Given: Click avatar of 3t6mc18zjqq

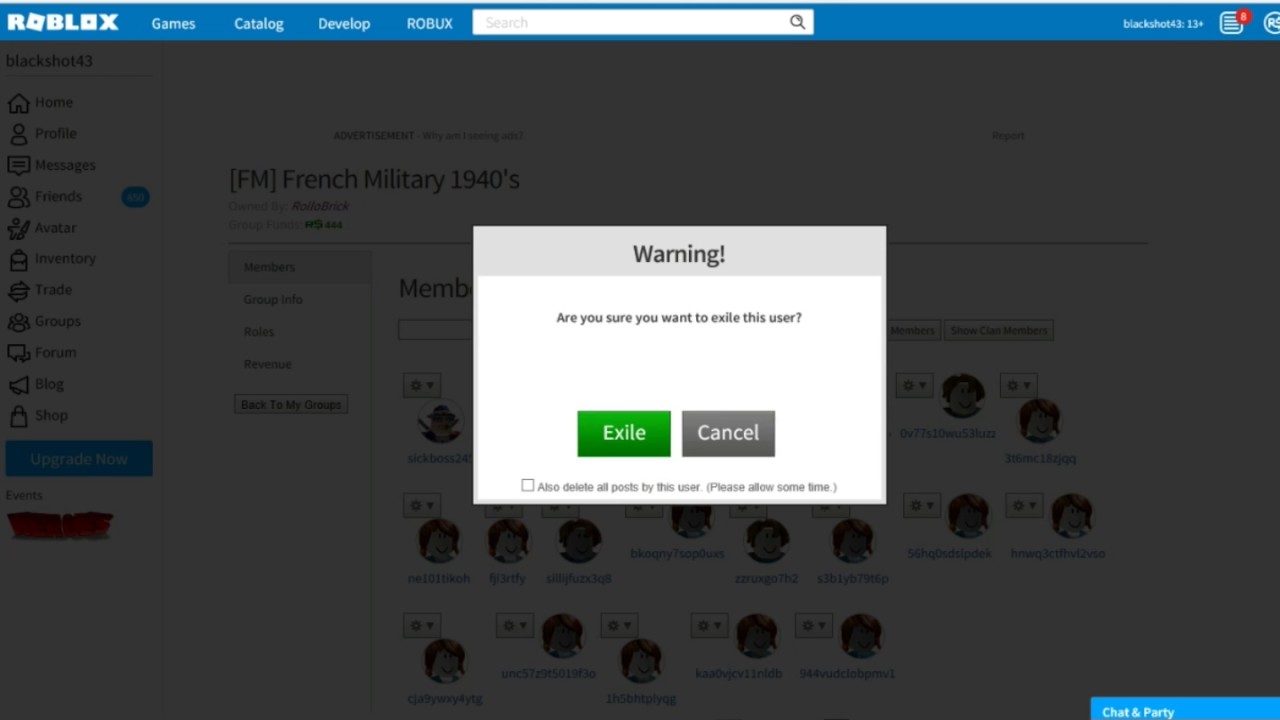Looking at the screenshot, I should coord(1040,421).
